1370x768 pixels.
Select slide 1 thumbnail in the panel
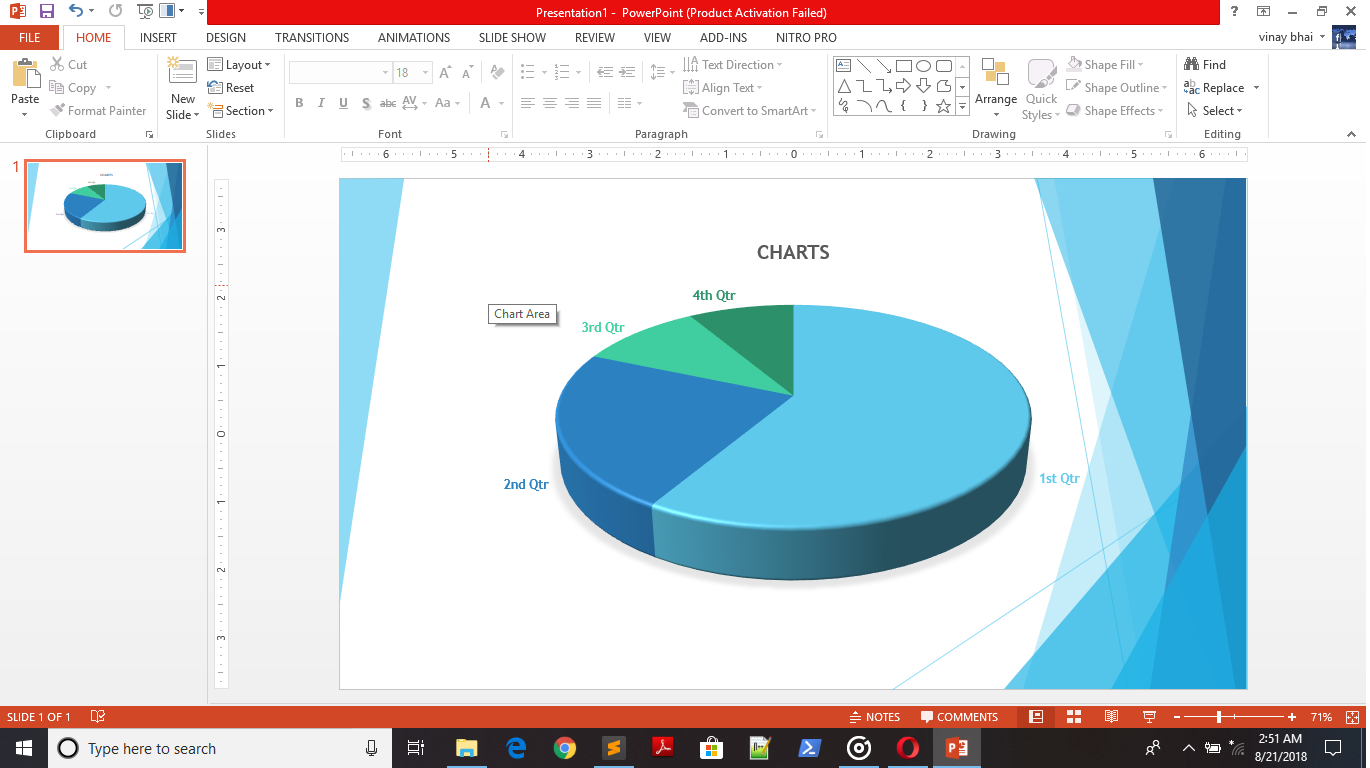point(105,206)
